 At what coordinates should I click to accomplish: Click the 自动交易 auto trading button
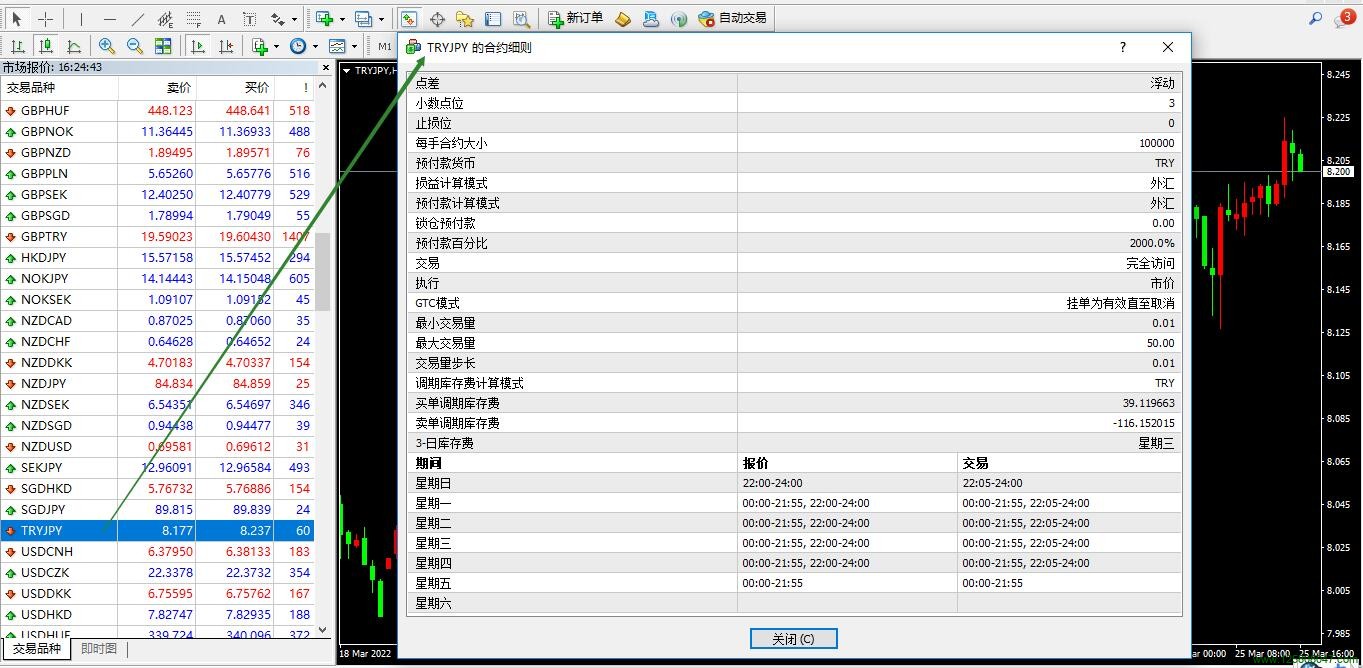tap(733, 18)
